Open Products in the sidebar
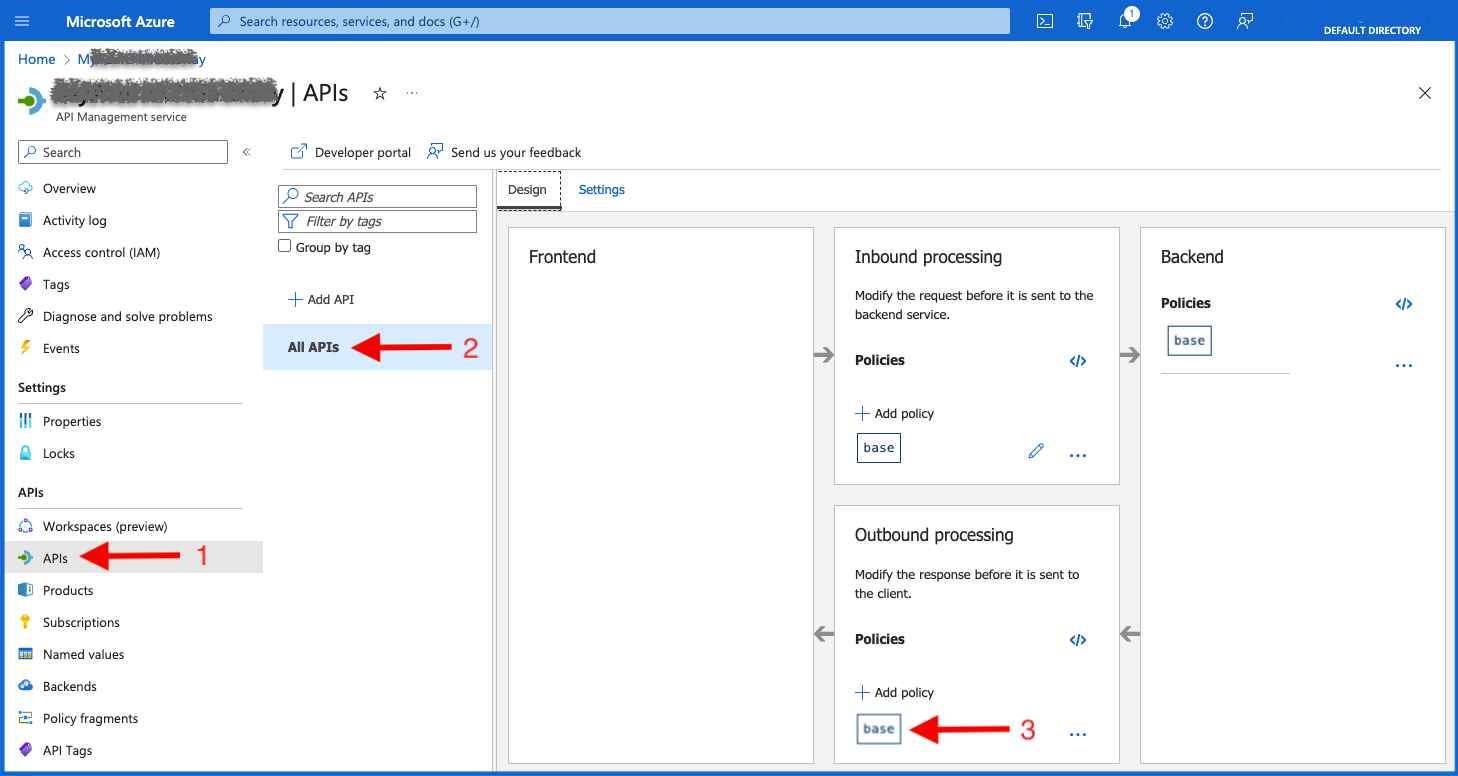The height and width of the screenshot is (776, 1458). (68, 590)
